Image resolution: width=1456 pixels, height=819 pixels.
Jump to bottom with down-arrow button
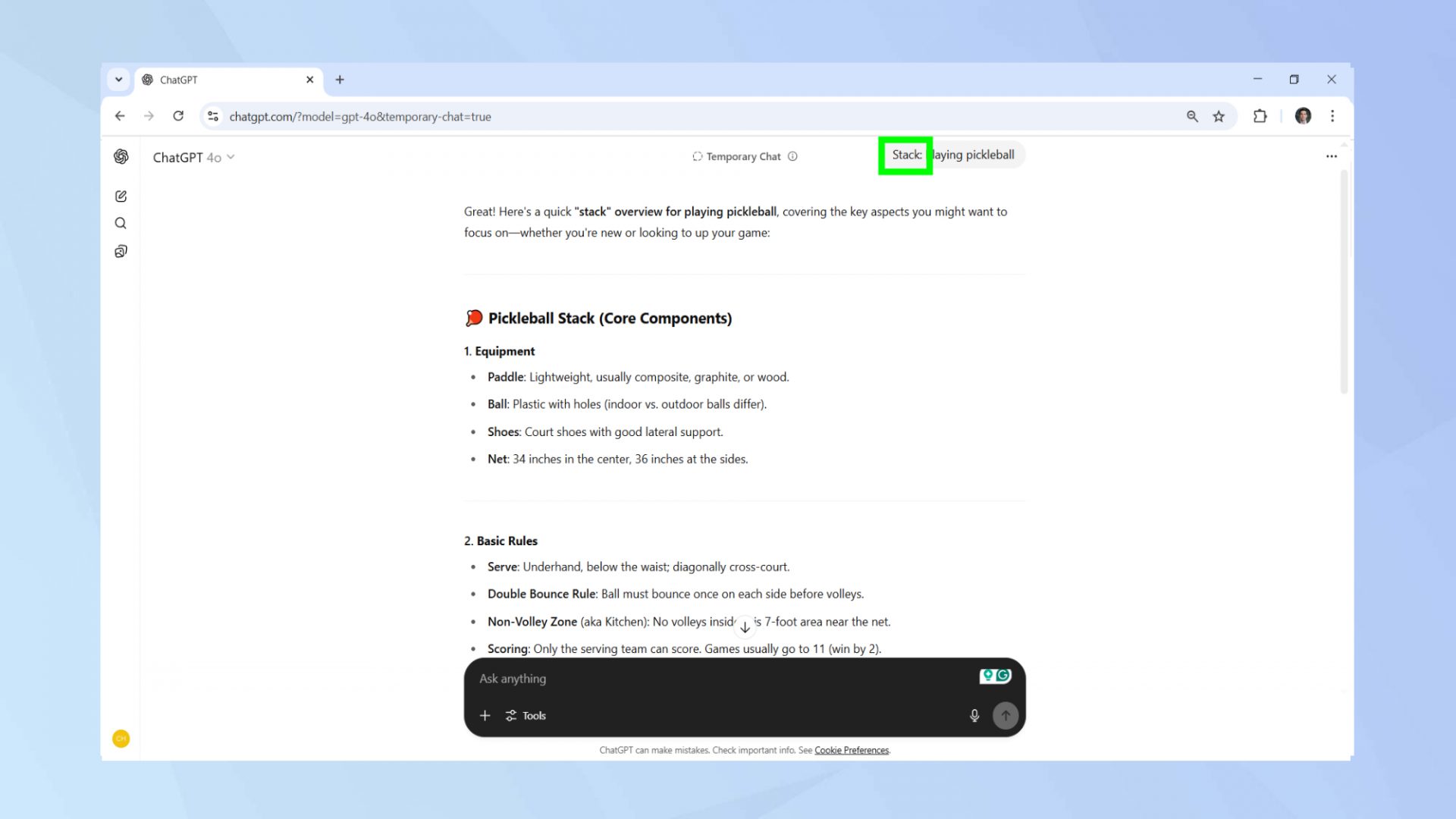pyautogui.click(x=745, y=627)
